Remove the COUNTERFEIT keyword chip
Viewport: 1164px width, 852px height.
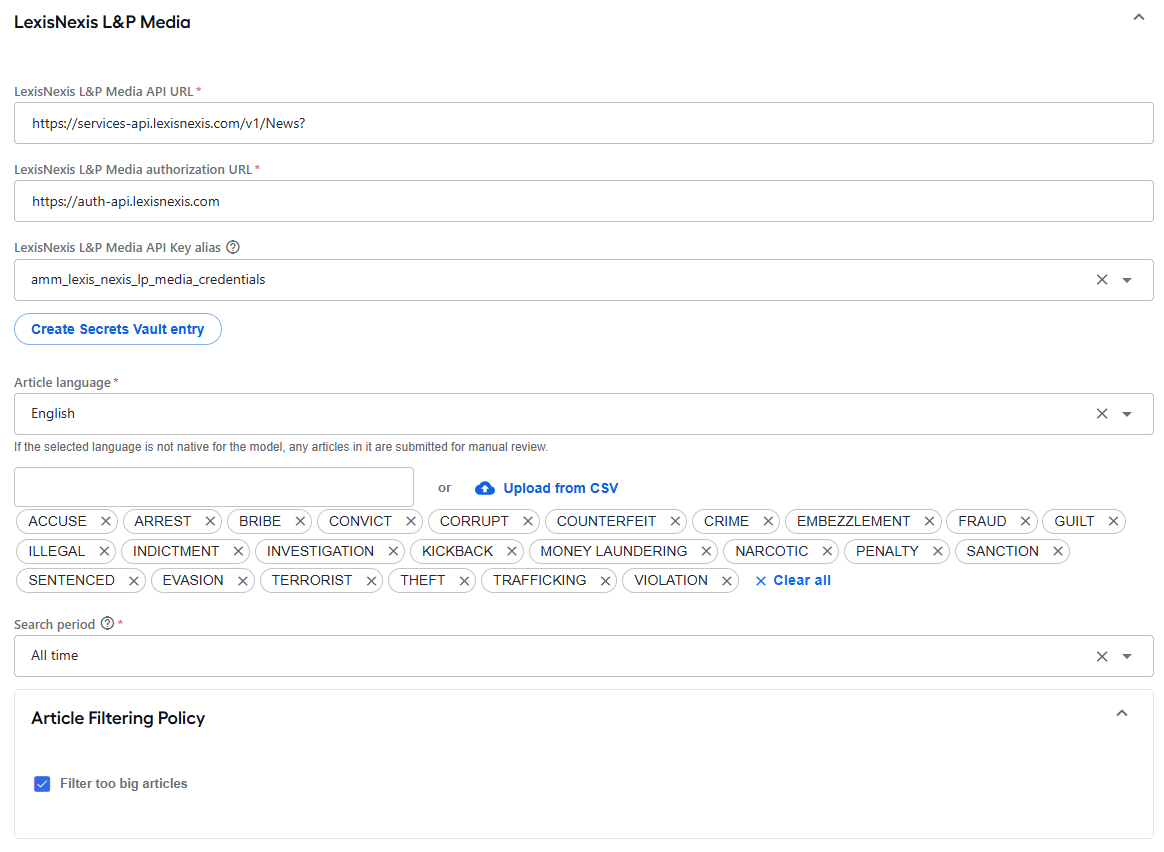click(x=675, y=522)
